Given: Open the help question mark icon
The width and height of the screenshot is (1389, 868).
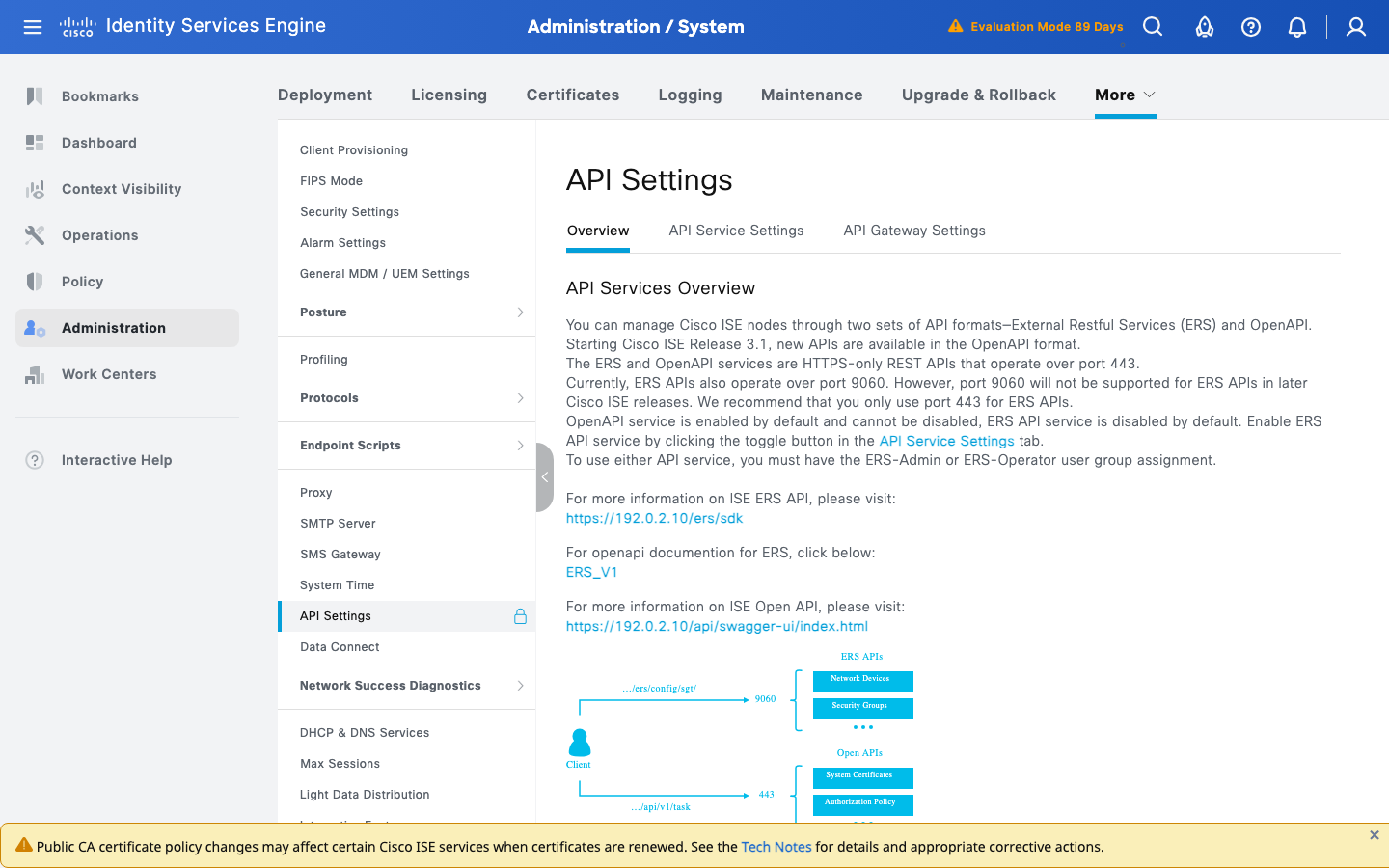Looking at the screenshot, I should (x=1251, y=27).
